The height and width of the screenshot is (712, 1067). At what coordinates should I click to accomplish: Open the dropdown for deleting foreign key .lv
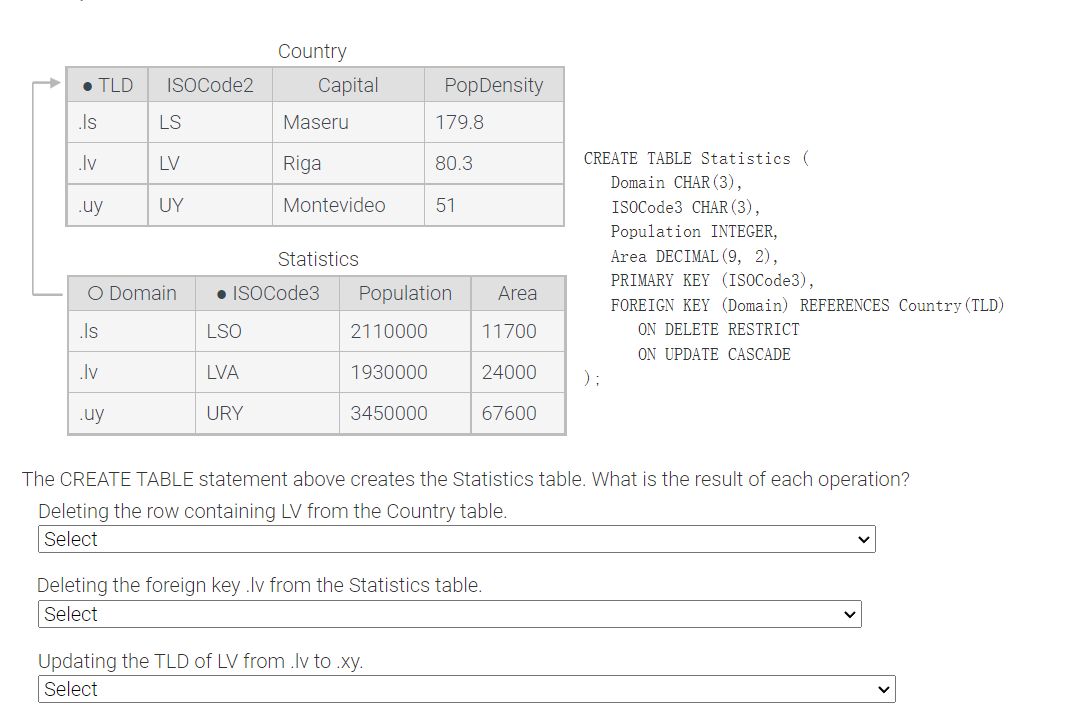[x=449, y=614]
